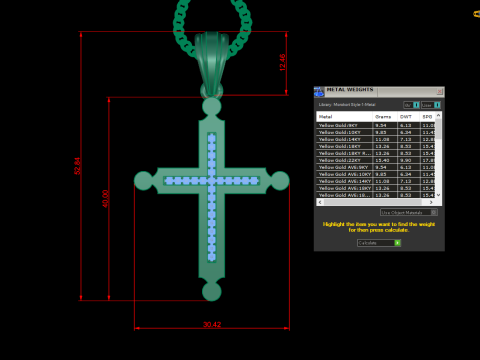Select the right ball end of the cross
The height and width of the screenshot is (360, 480).
(x=280, y=181)
